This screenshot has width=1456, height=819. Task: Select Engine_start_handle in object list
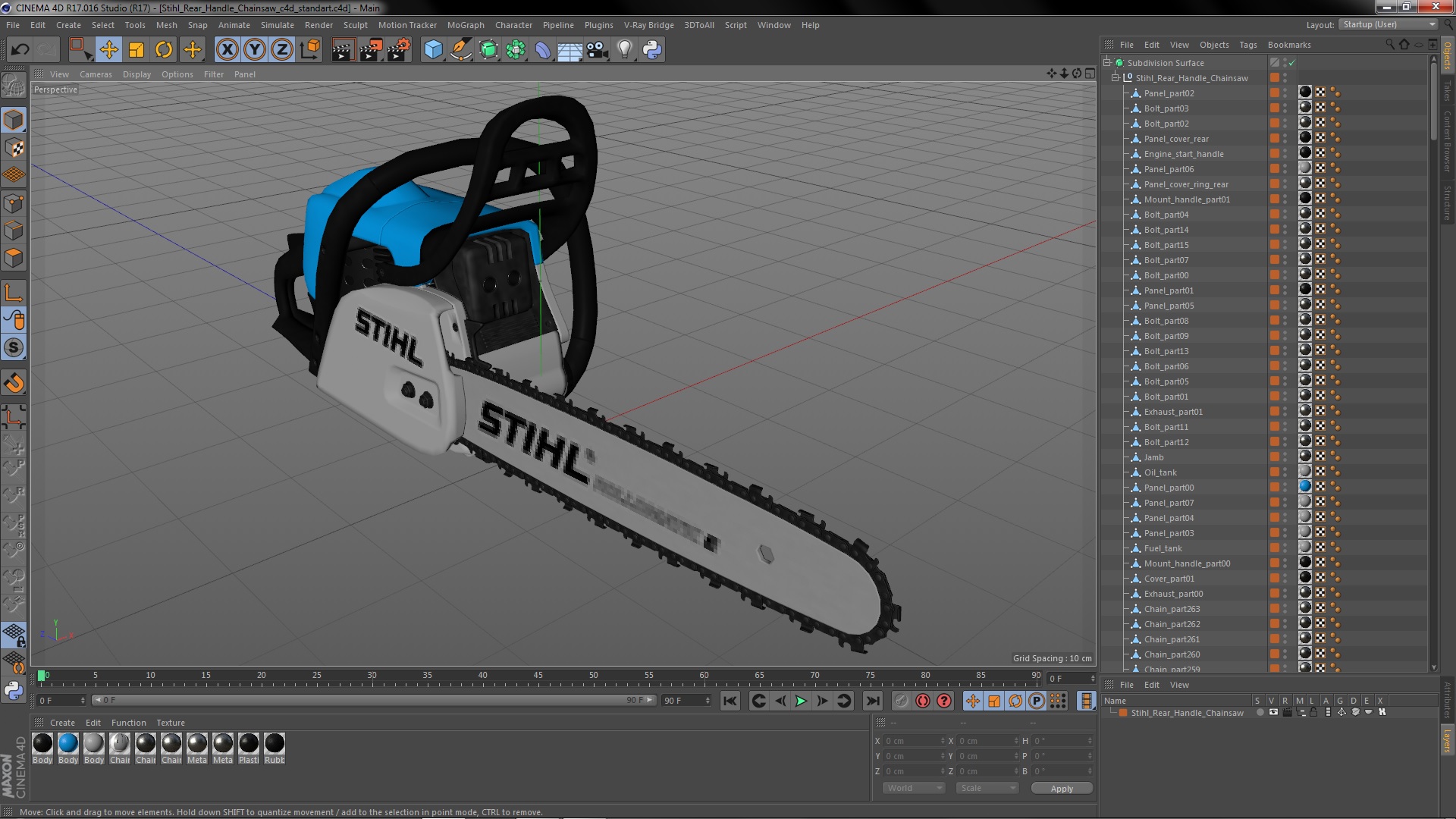[x=1183, y=154]
